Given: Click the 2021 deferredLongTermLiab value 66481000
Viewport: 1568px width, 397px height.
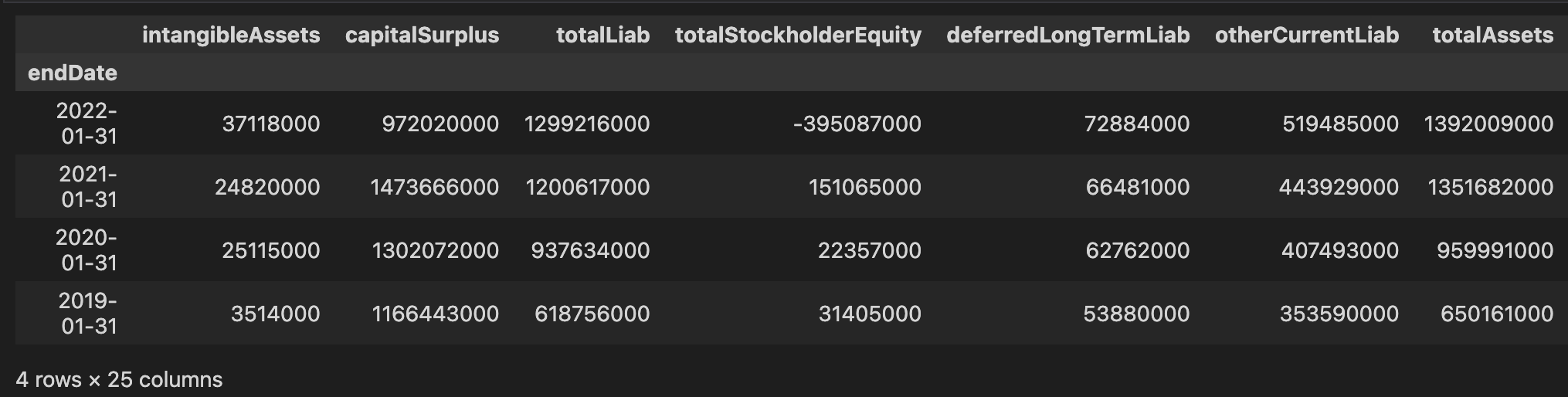Looking at the screenshot, I should [1137, 187].
